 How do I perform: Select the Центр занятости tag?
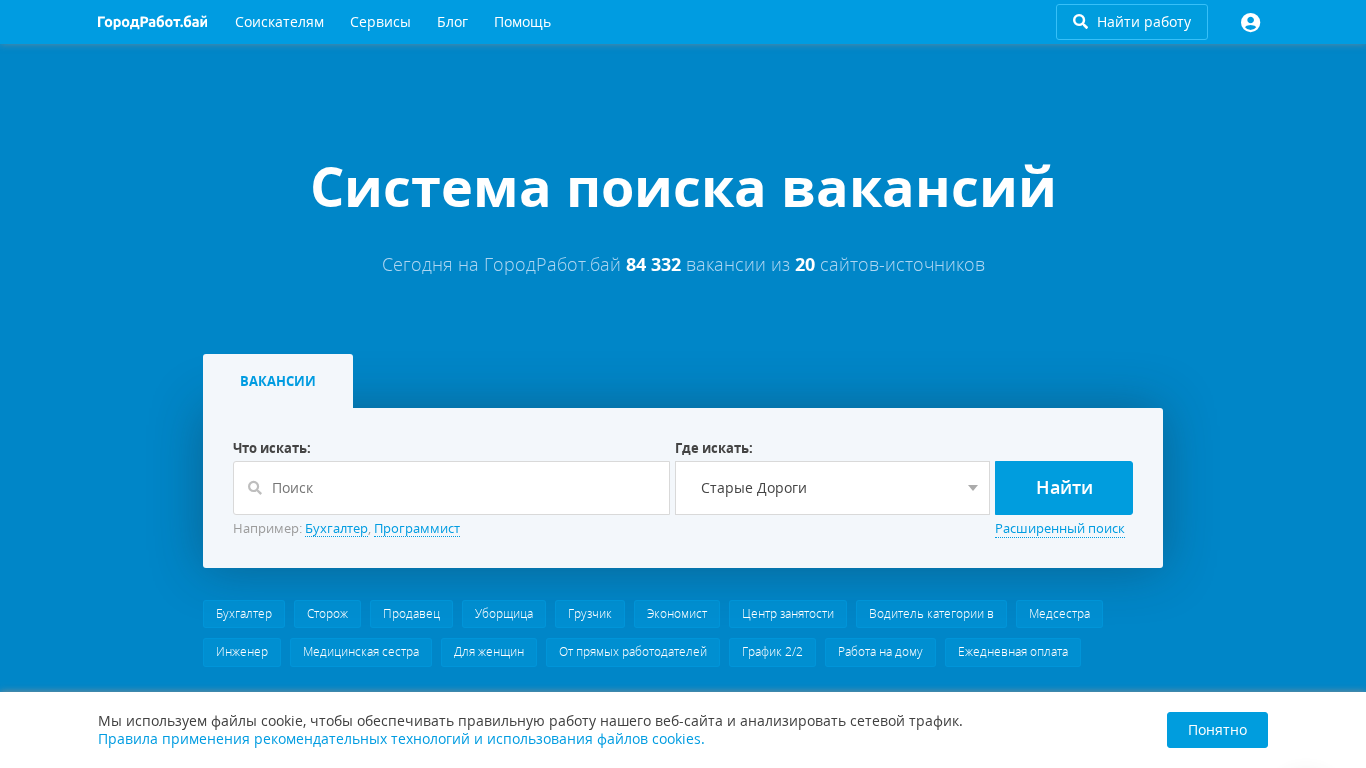(788, 614)
